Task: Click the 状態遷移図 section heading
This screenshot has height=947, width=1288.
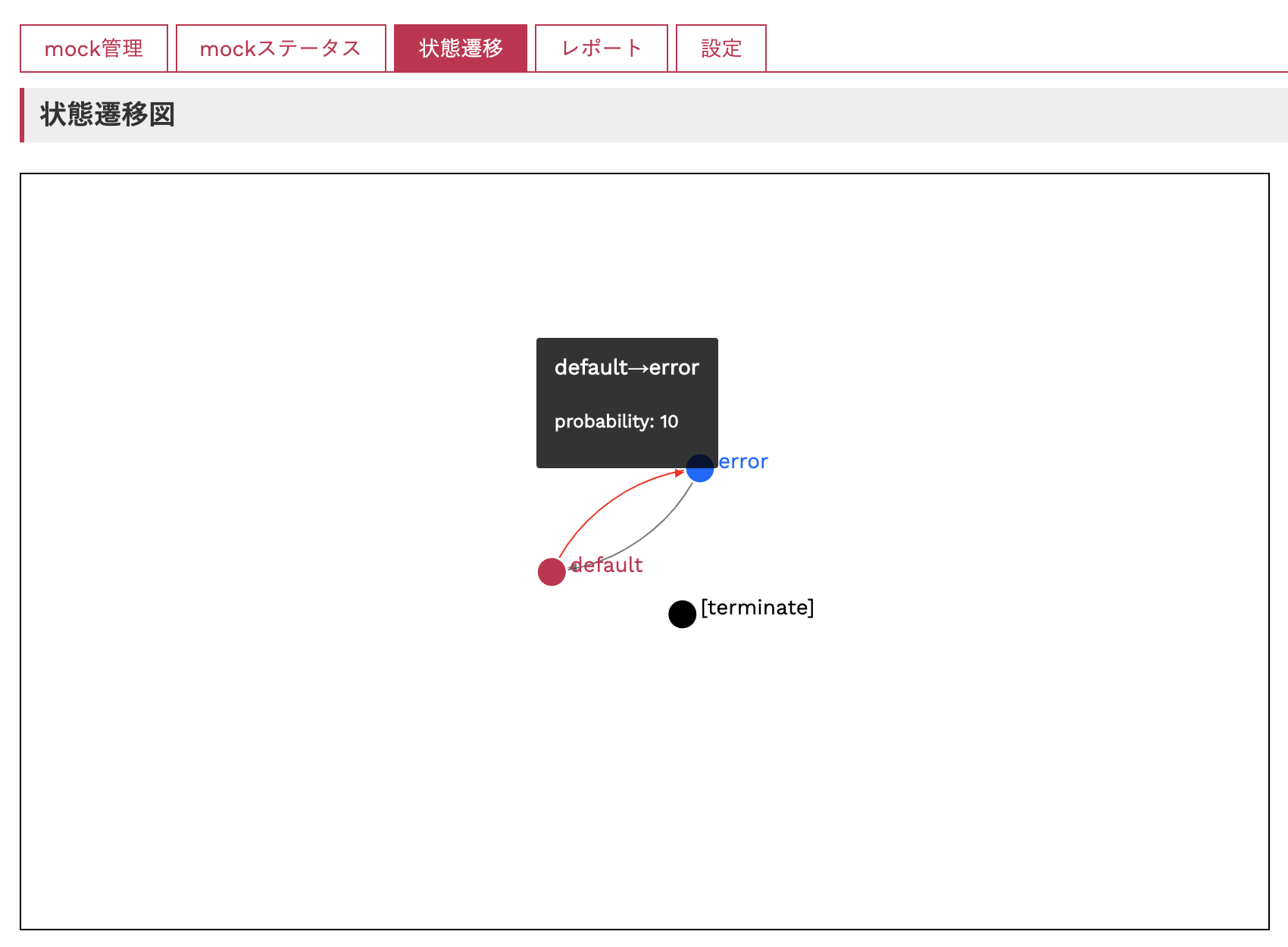Action: coord(108,114)
